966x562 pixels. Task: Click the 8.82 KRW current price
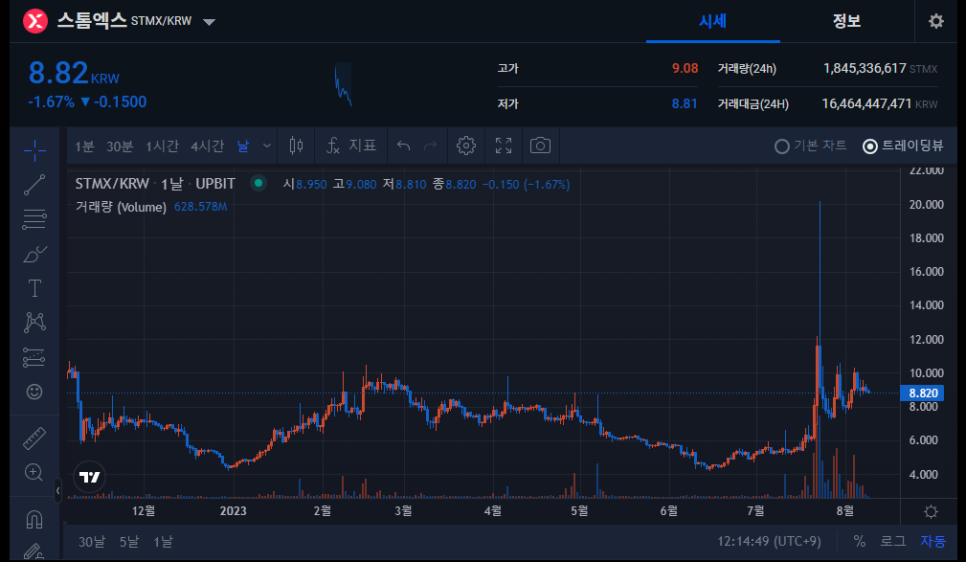tap(74, 73)
